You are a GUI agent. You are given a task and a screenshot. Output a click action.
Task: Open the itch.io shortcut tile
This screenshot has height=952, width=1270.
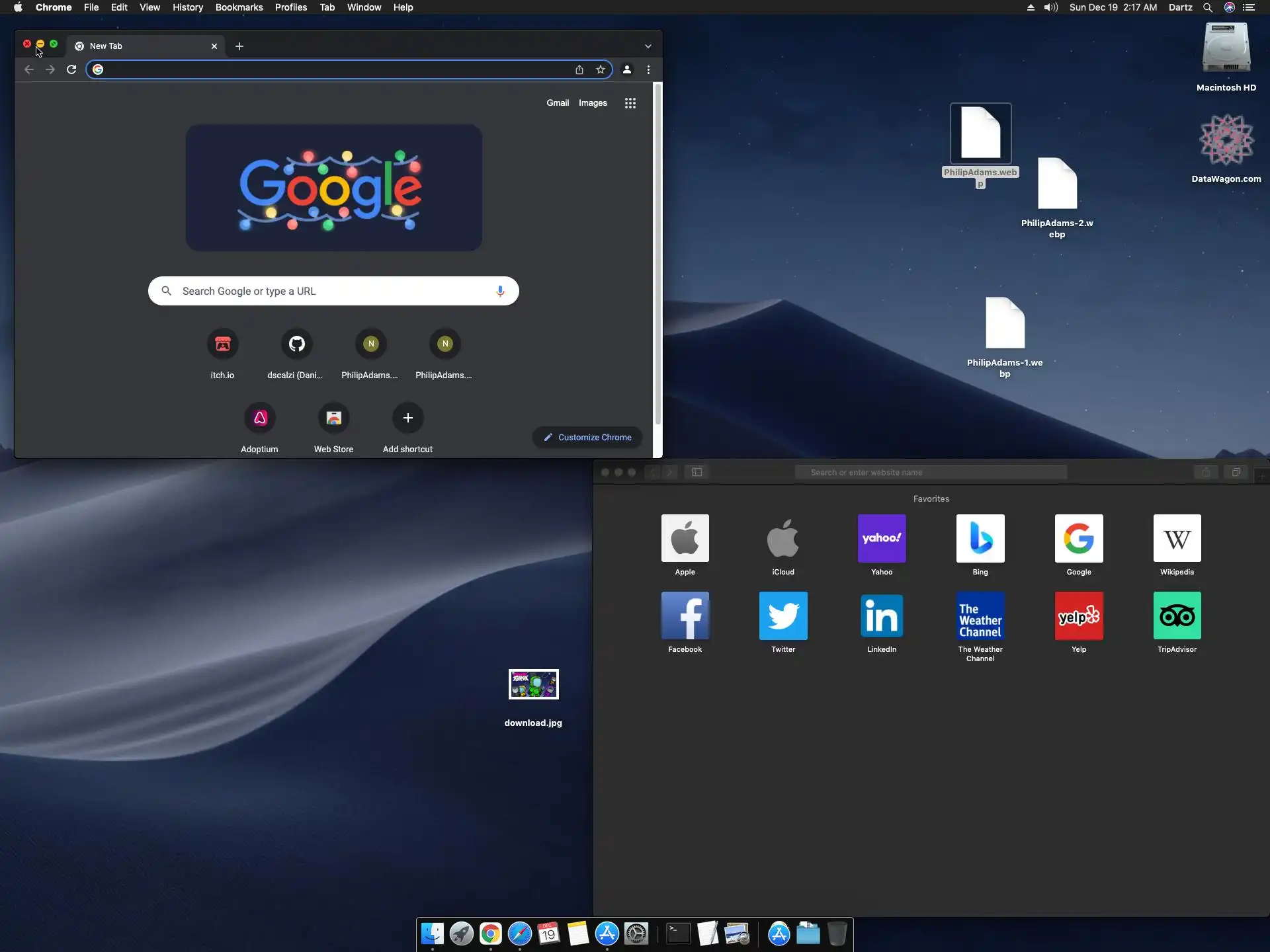click(x=222, y=344)
